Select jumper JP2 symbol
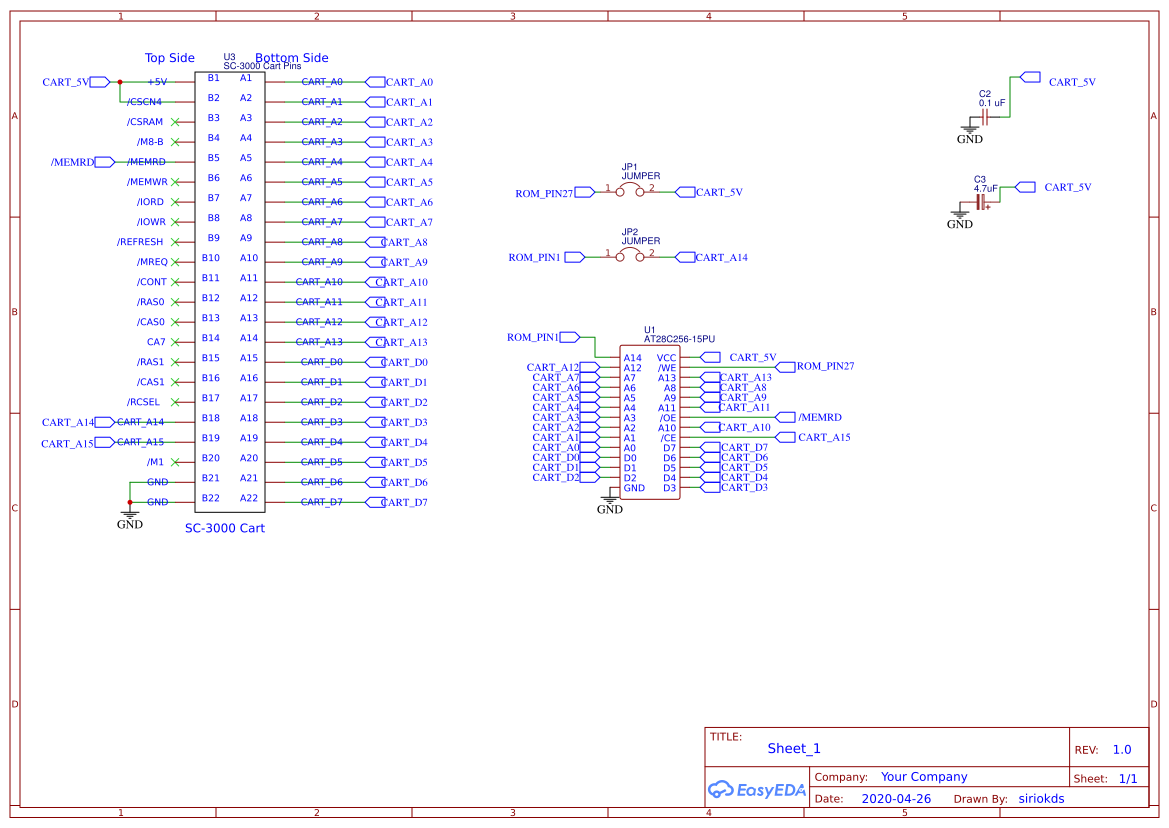The image size is (1169, 828). coord(632,256)
